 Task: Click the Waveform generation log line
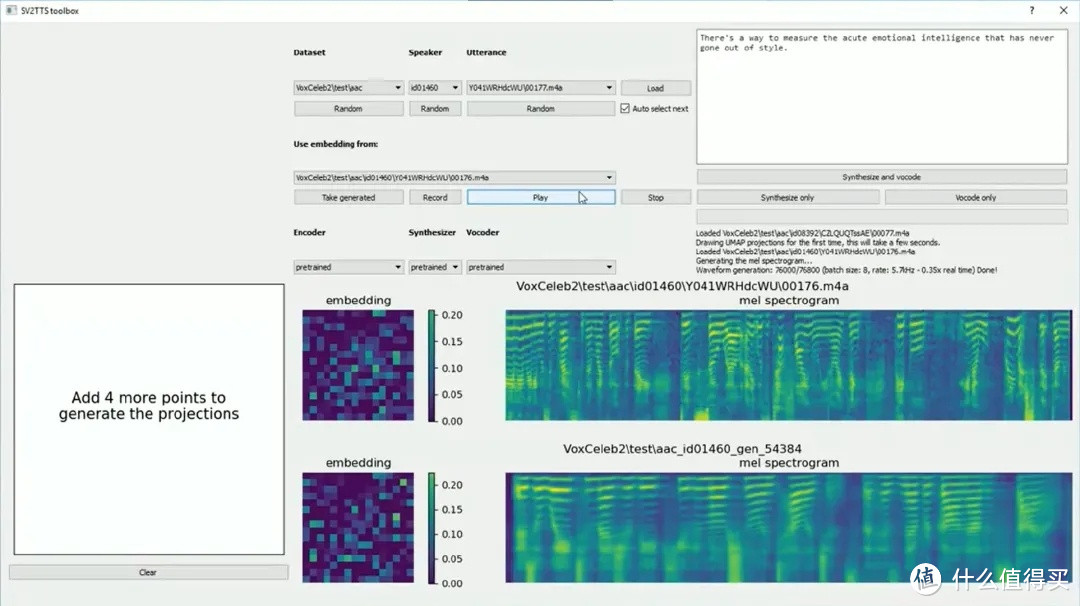[x=846, y=270]
